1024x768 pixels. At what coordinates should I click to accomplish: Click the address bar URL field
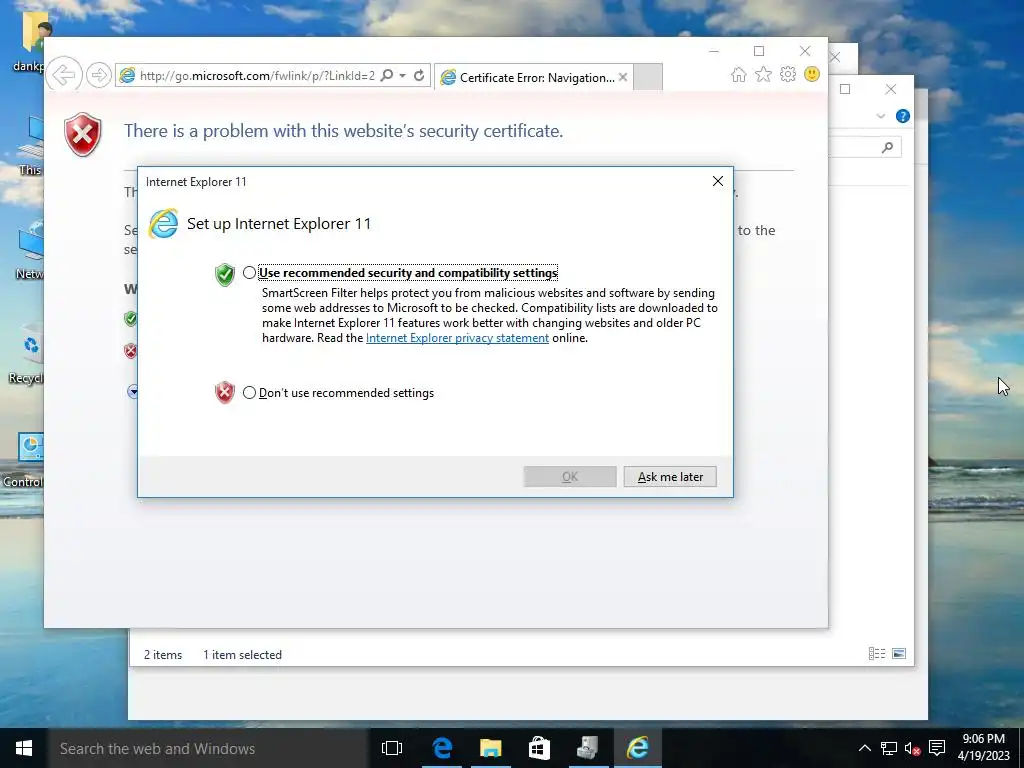pos(256,76)
